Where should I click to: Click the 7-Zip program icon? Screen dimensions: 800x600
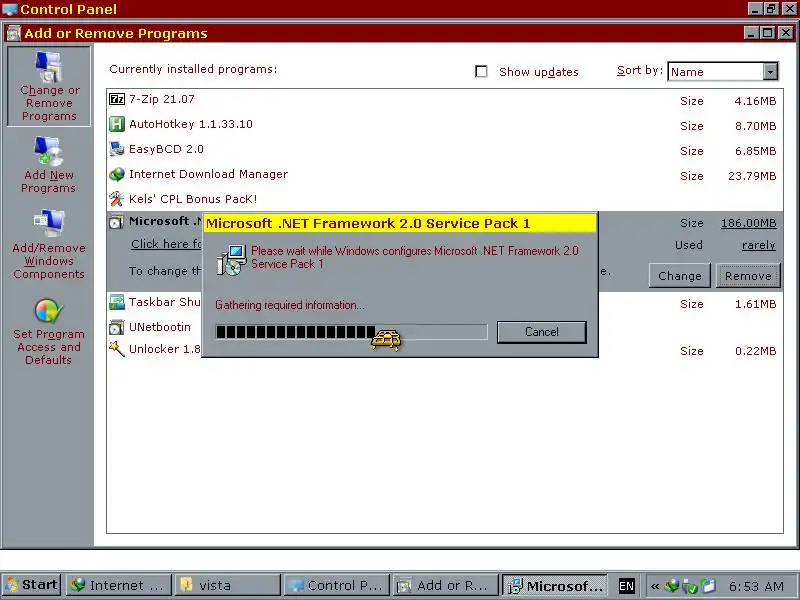pos(117,99)
